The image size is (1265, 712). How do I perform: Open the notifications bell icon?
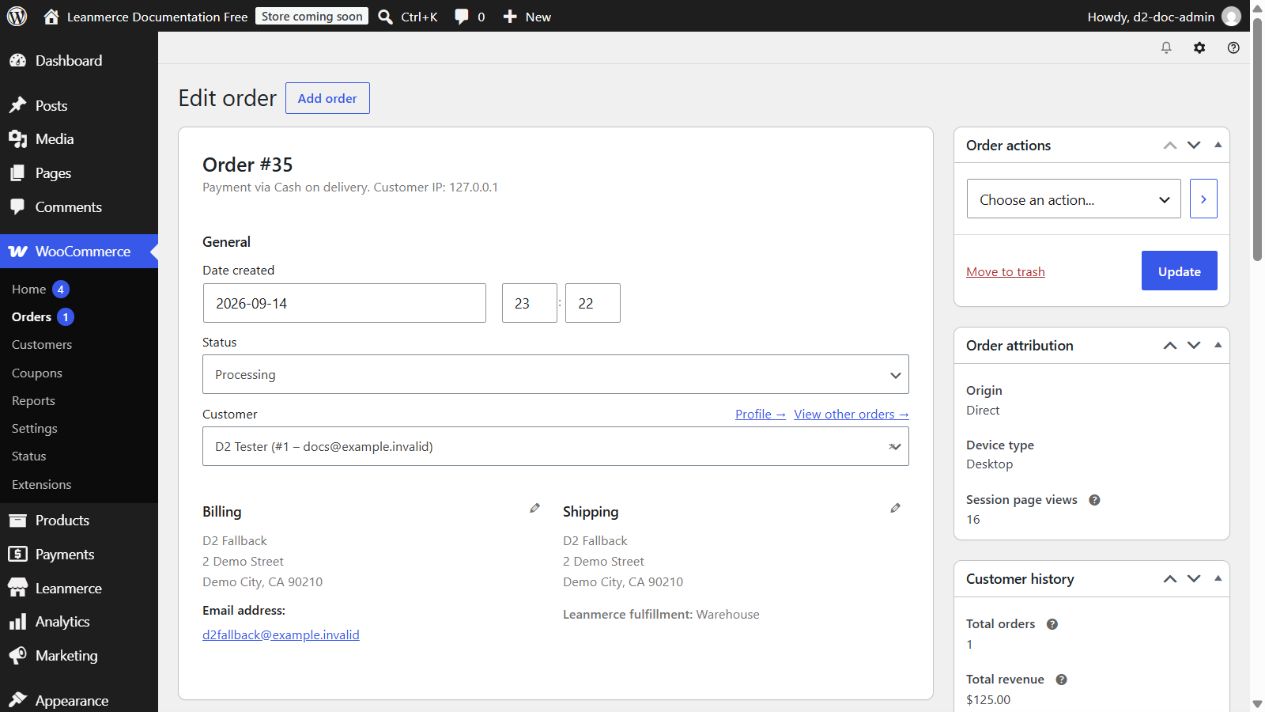pos(1166,47)
